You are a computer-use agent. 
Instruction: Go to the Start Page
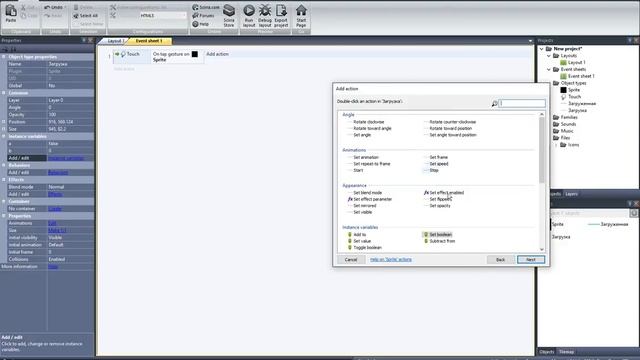tap(301, 16)
